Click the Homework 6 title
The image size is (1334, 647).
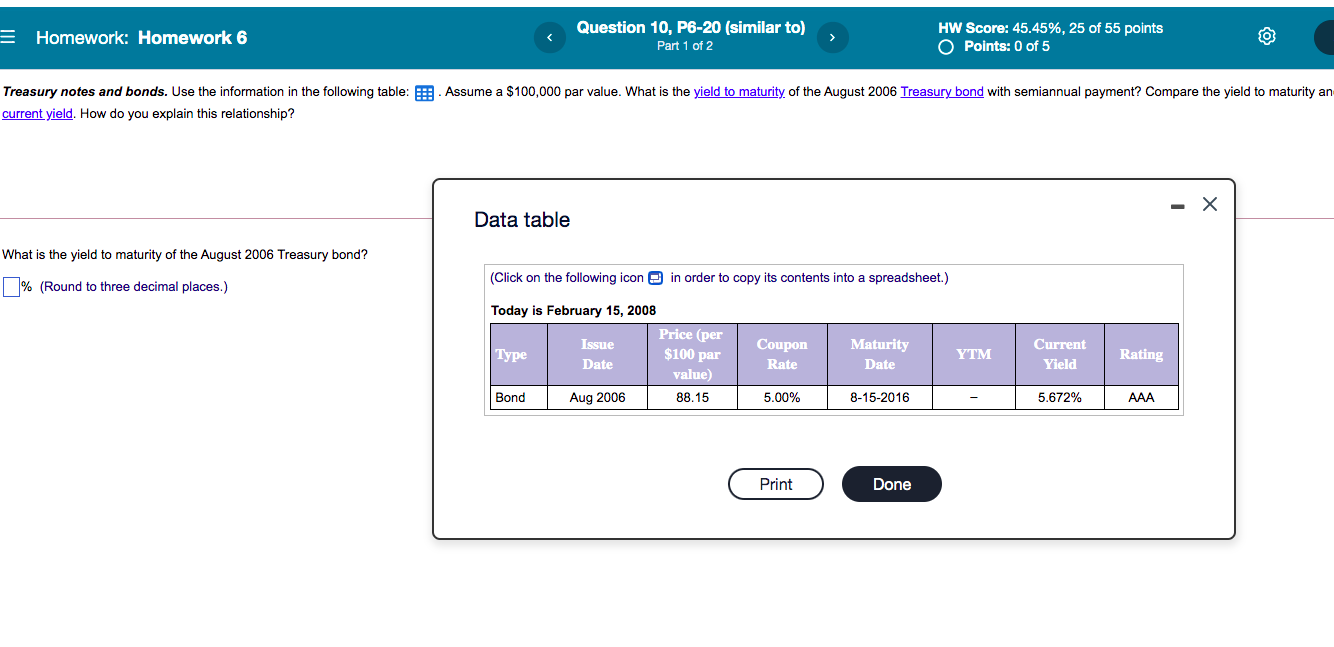[192, 38]
